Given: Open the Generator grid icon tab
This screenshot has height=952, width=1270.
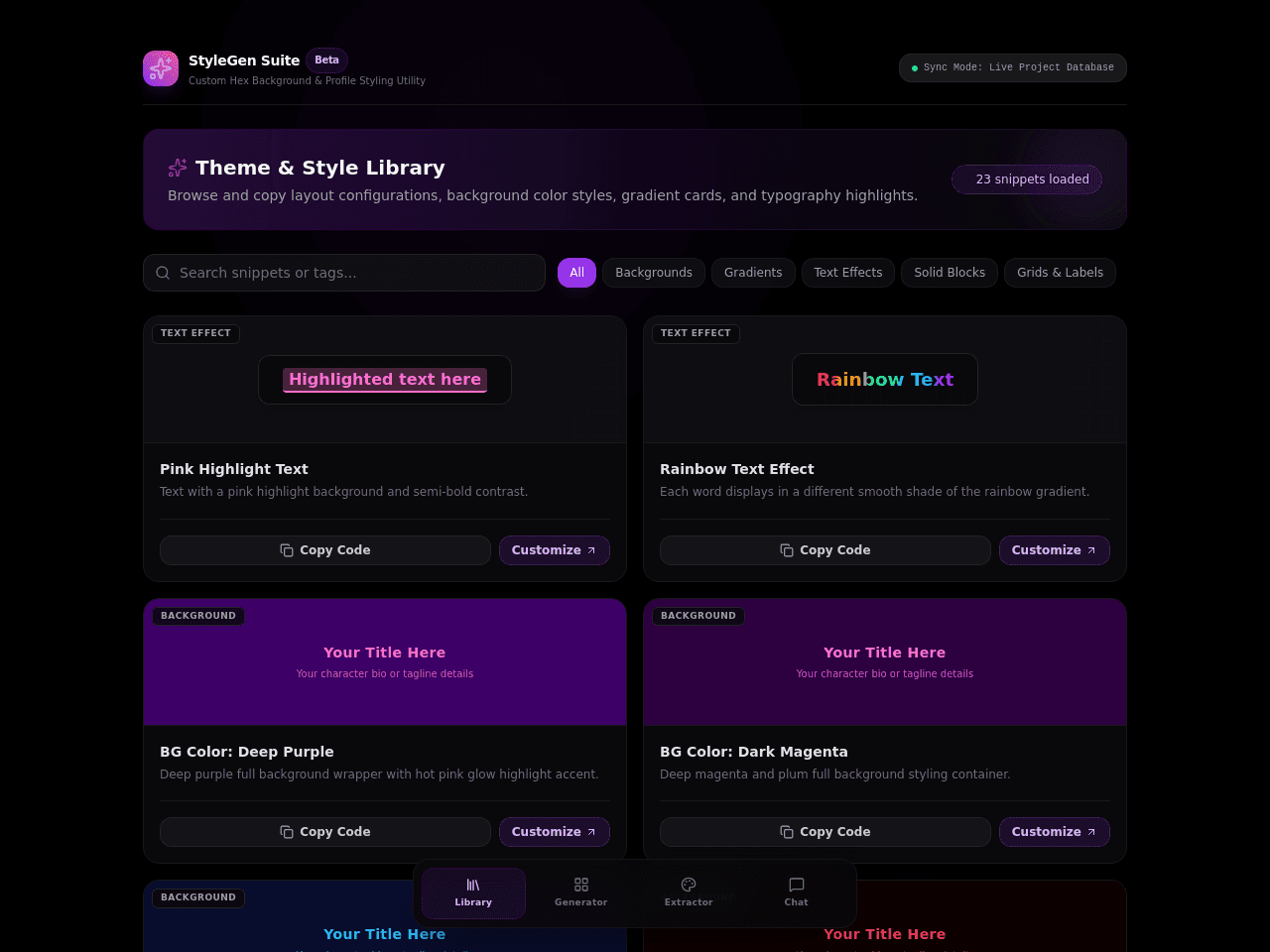Looking at the screenshot, I should 581,892.
